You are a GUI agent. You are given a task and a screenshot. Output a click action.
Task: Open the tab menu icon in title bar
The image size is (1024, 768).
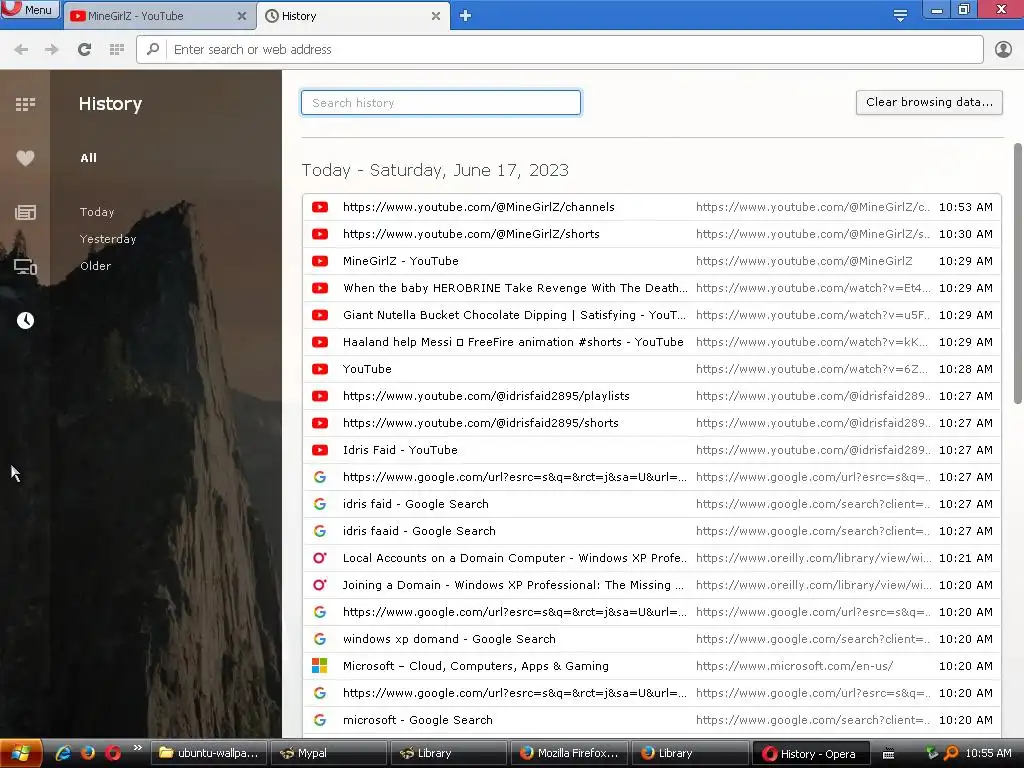tap(900, 15)
